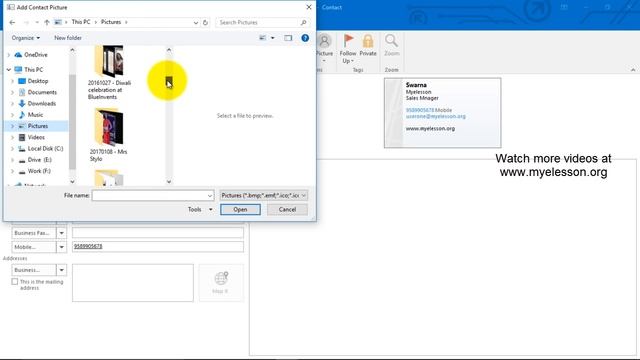640x360 pixels.
Task: Click Mobile number field 9589905678
Action: (158, 247)
